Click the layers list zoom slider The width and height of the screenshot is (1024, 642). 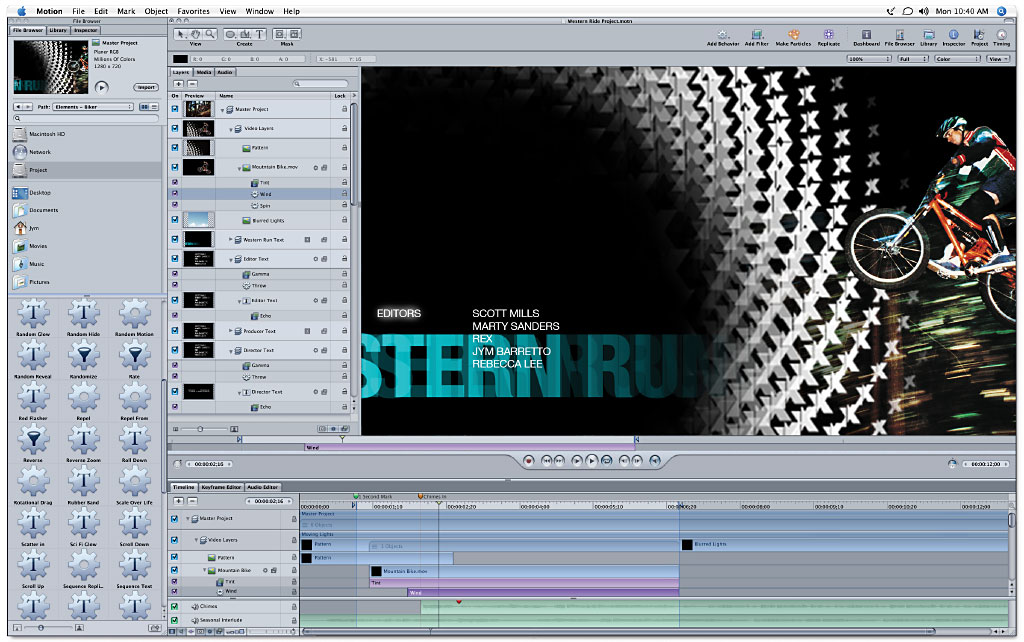(199, 428)
